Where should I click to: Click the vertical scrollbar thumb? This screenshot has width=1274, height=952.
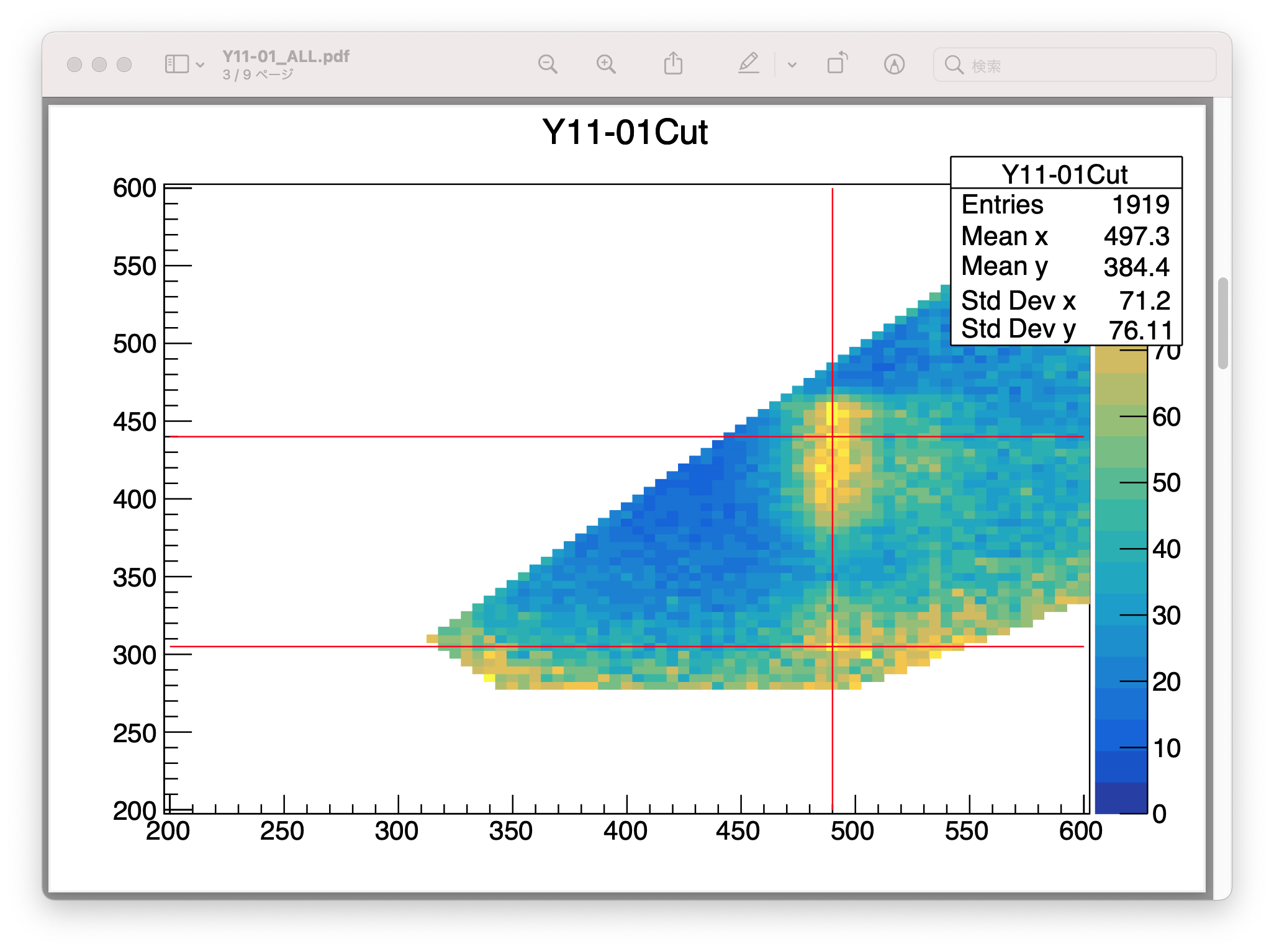point(1223,323)
